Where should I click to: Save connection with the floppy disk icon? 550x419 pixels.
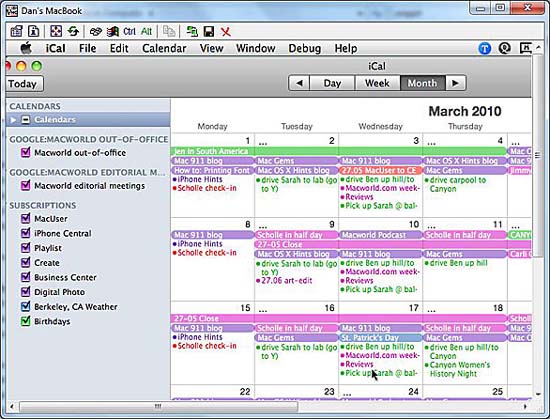208,32
